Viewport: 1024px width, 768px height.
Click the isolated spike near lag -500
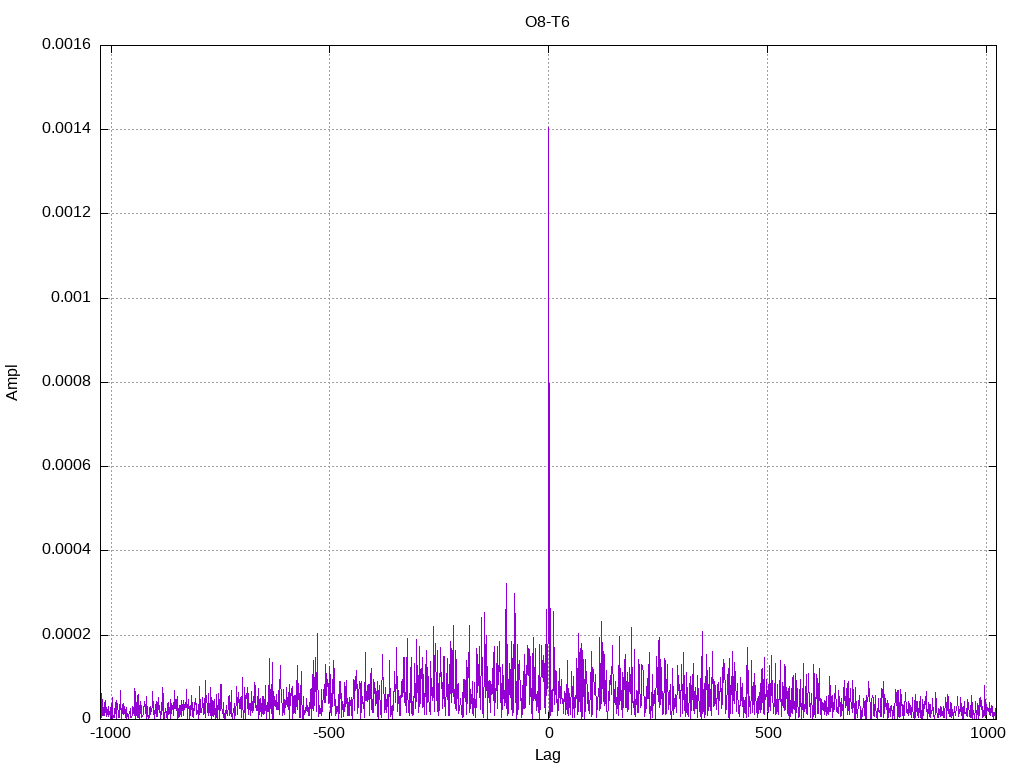pos(317,635)
